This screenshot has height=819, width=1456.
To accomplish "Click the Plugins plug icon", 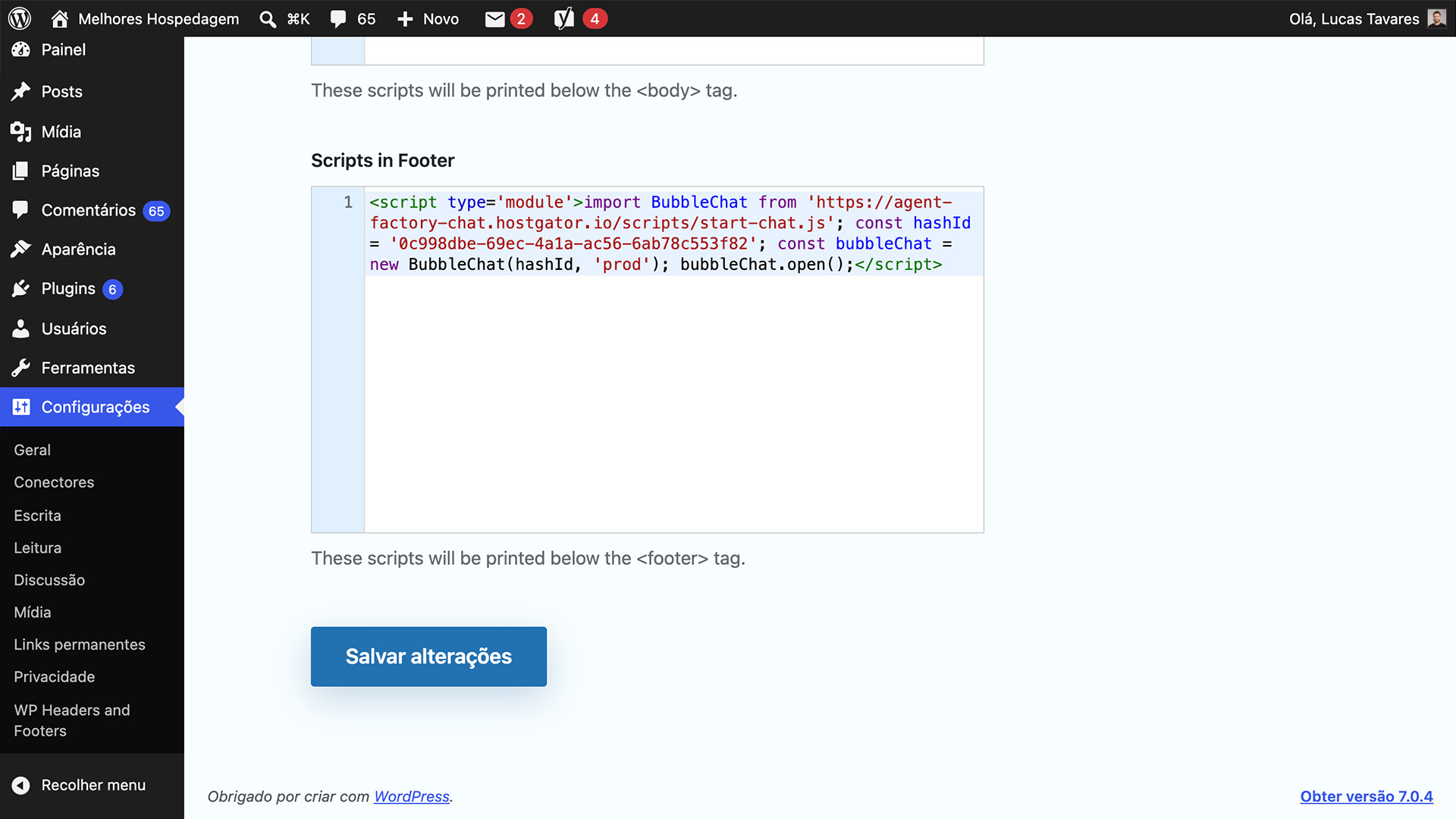I will pyautogui.click(x=21, y=288).
